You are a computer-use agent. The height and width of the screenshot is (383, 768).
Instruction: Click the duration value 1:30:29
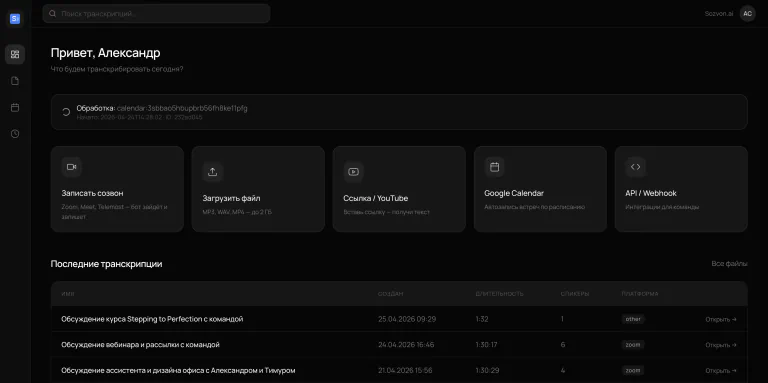(x=487, y=371)
